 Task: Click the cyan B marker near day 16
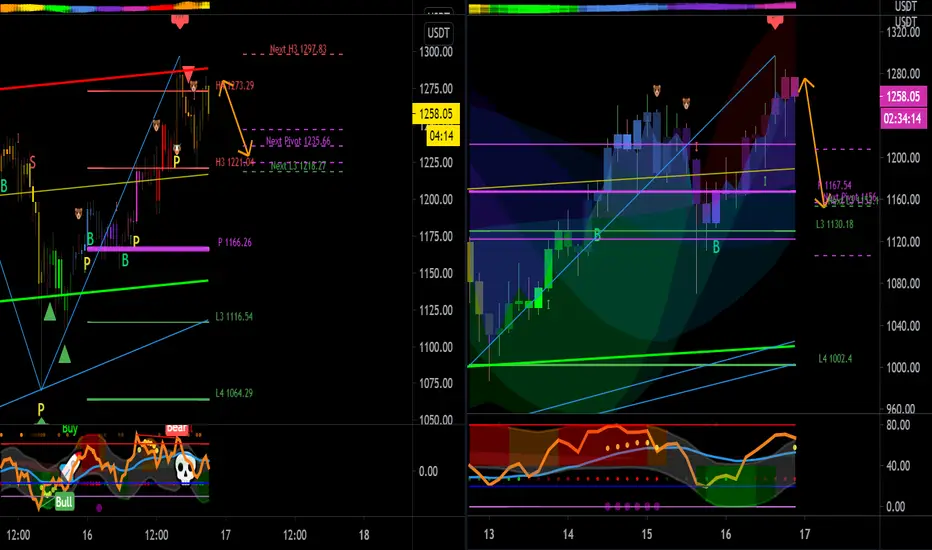coord(716,247)
